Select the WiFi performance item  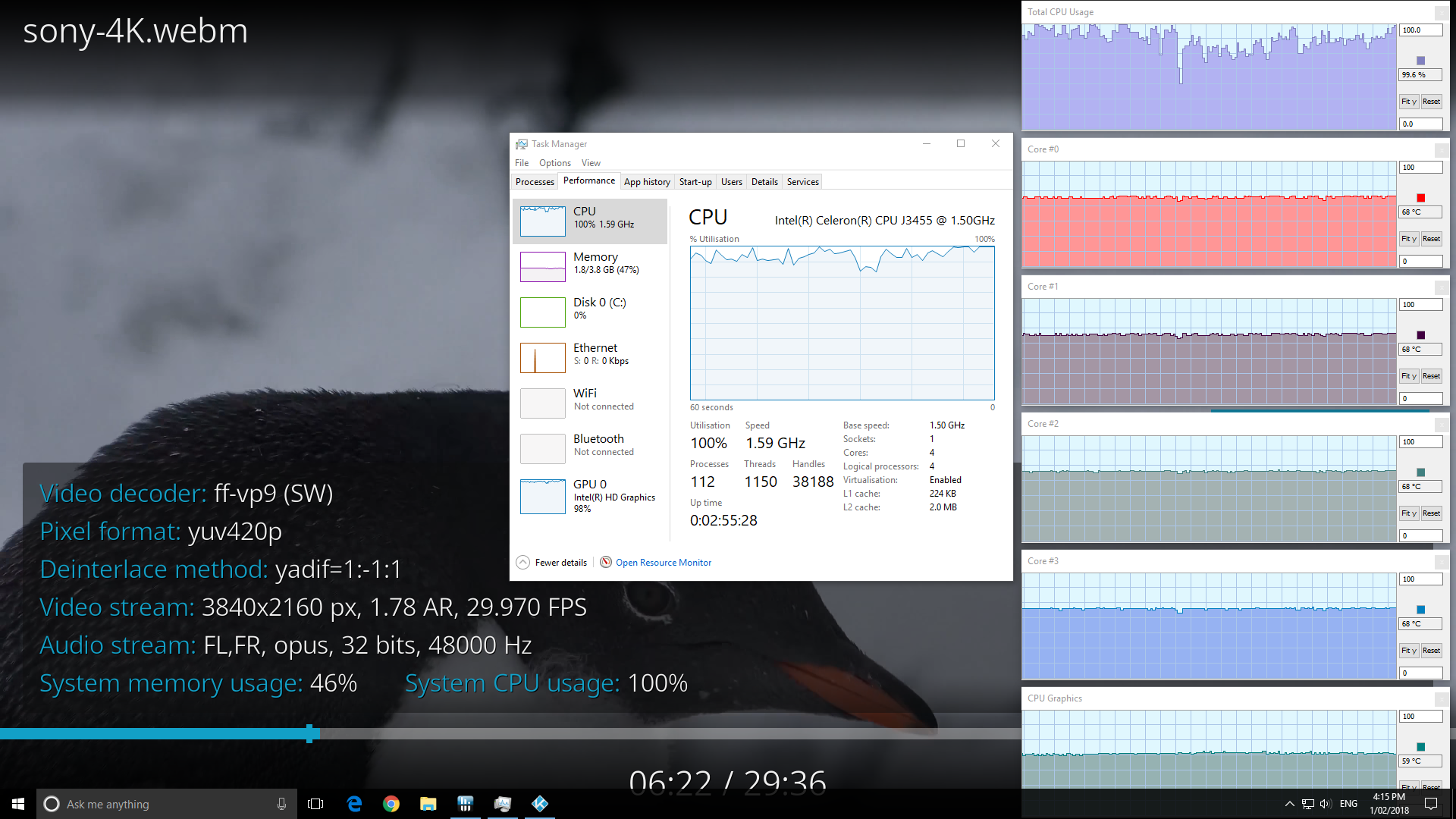coord(590,403)
